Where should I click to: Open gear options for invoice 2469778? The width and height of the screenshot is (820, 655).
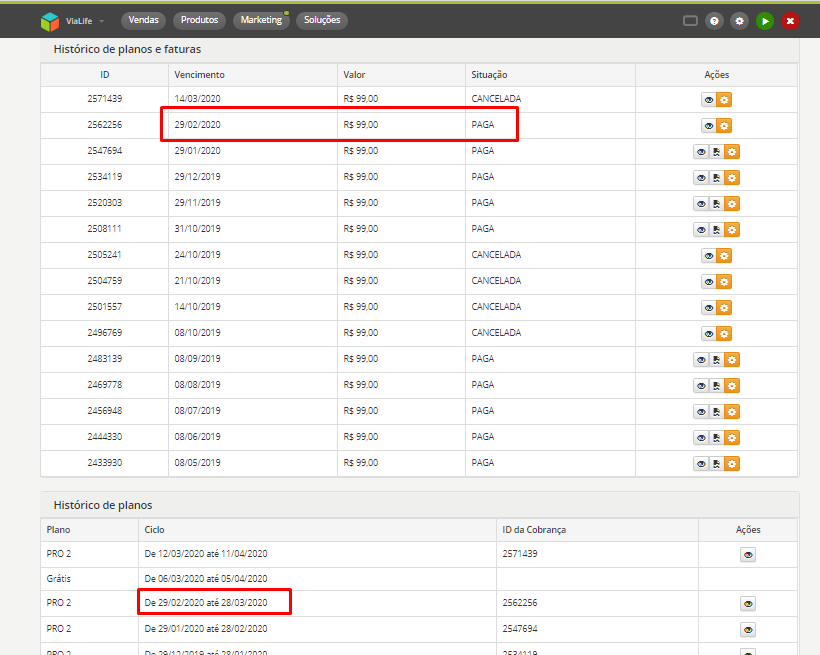[x=732, y=386]
